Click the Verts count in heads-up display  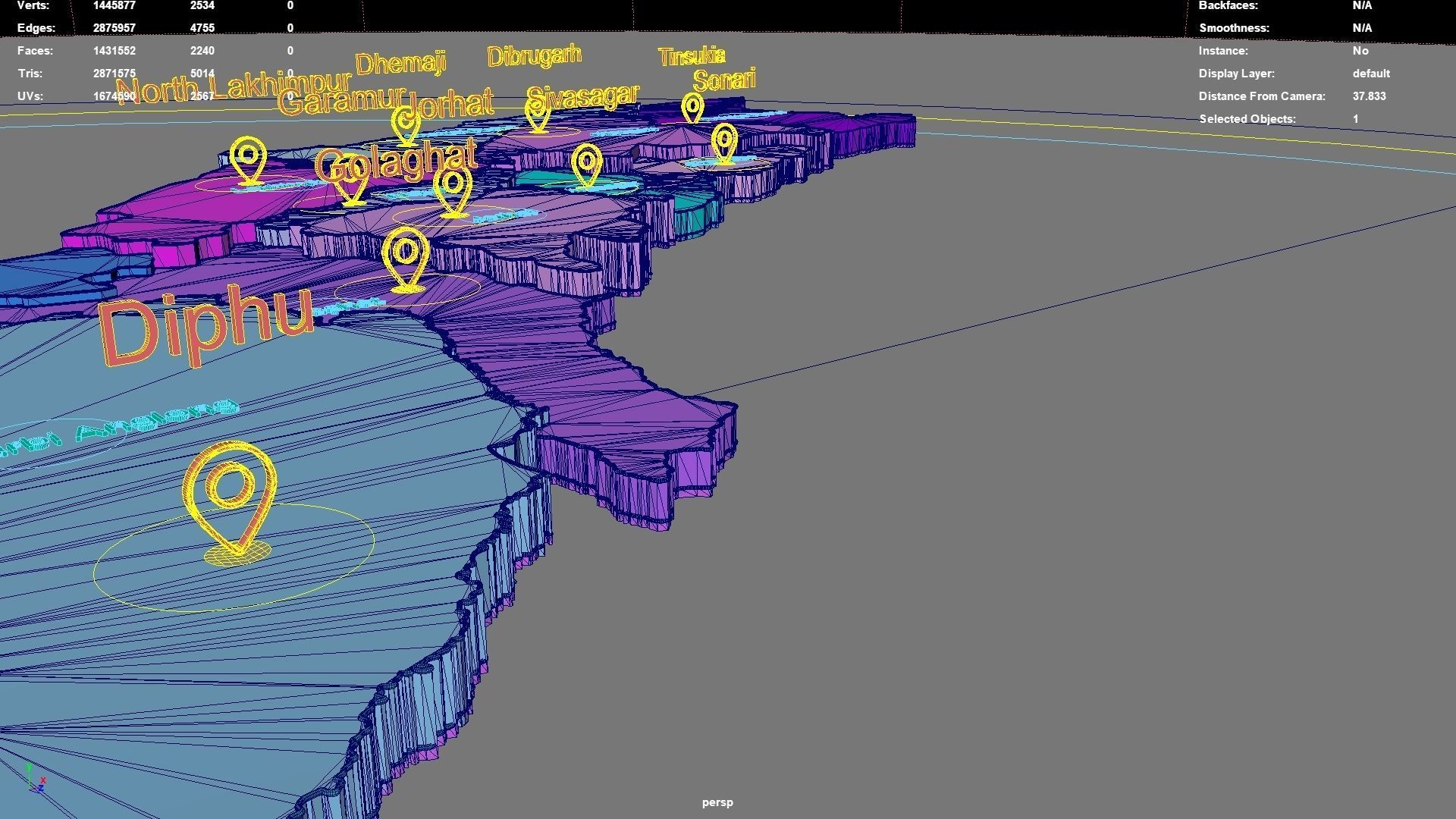114,5
